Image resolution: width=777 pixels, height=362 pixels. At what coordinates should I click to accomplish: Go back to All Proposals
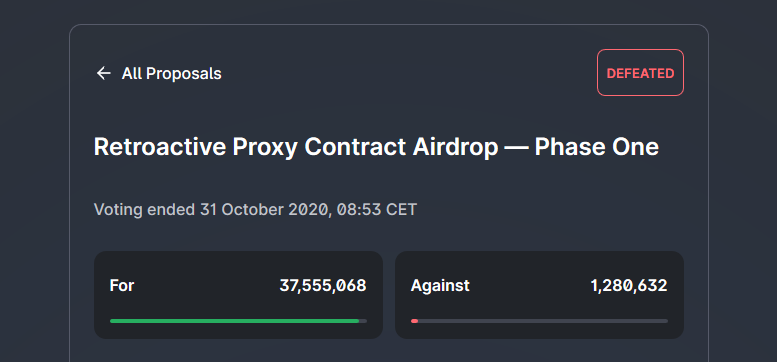tap(159, 73)
